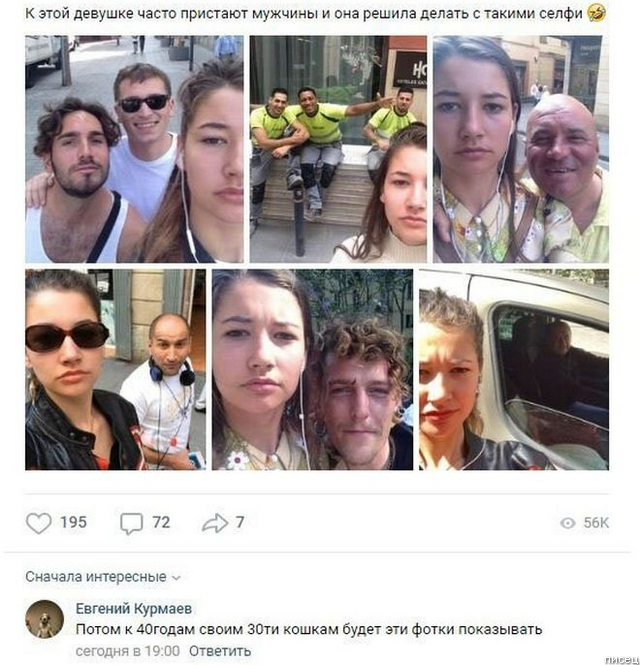Click the laughing emoji in post text
The image size is (640, 665).
coord(595,14)
